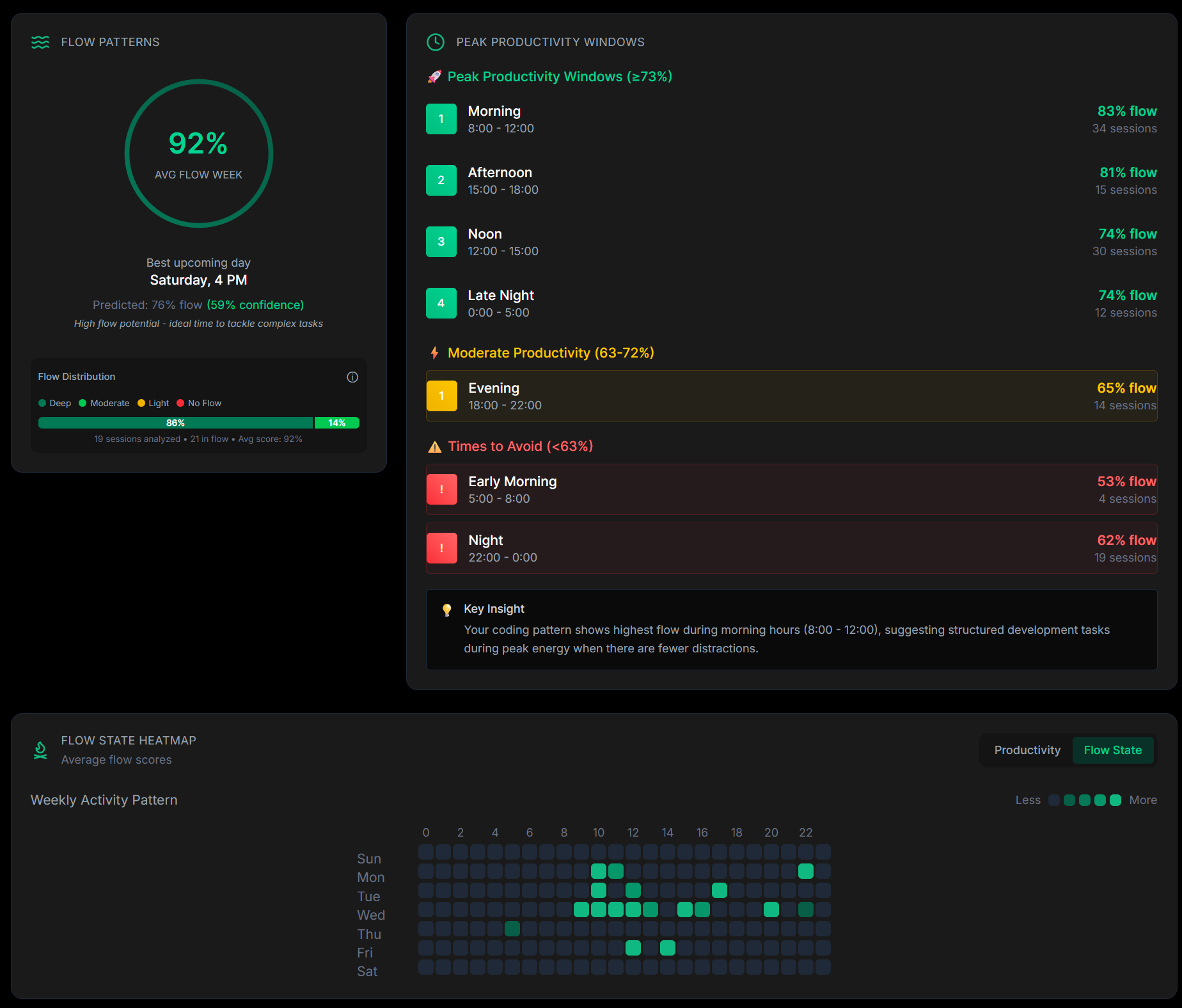The height and width of the screenshot is (1008, 1182).
Task: Open the Late Night window details
Action: pyautogui.click(x=791, y=303)
